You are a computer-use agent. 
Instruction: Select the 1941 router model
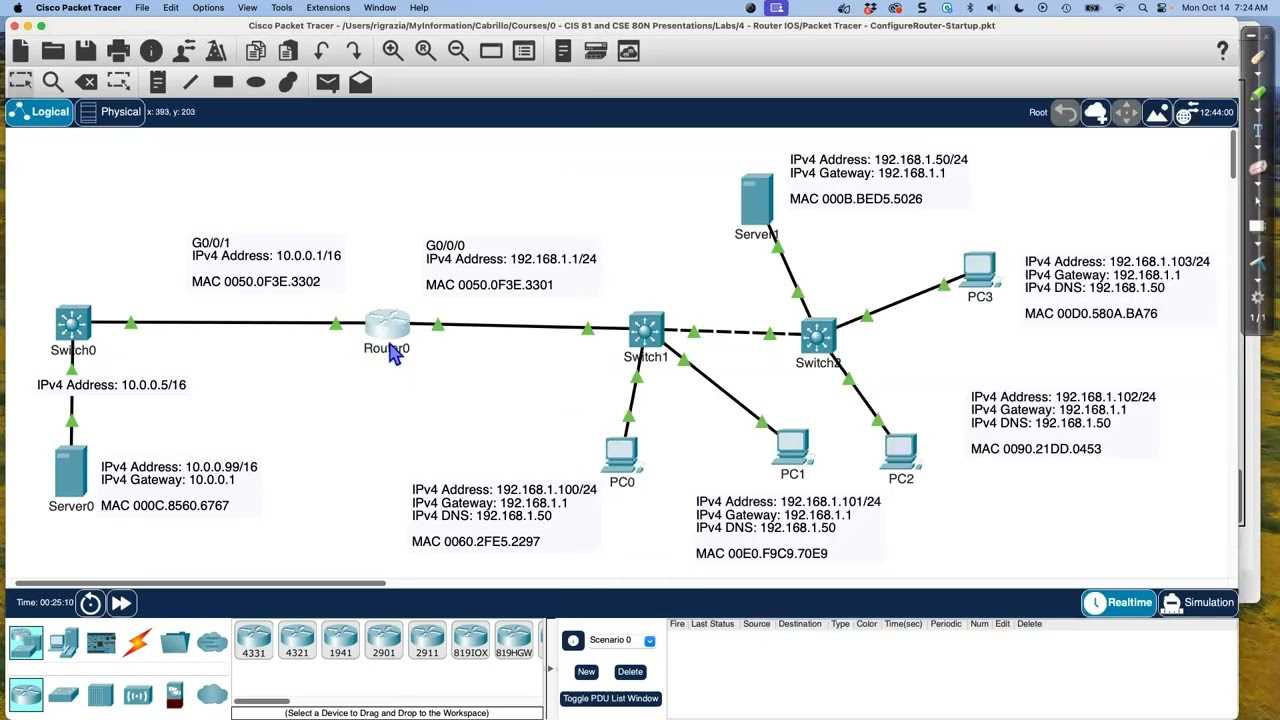(340, 641)
